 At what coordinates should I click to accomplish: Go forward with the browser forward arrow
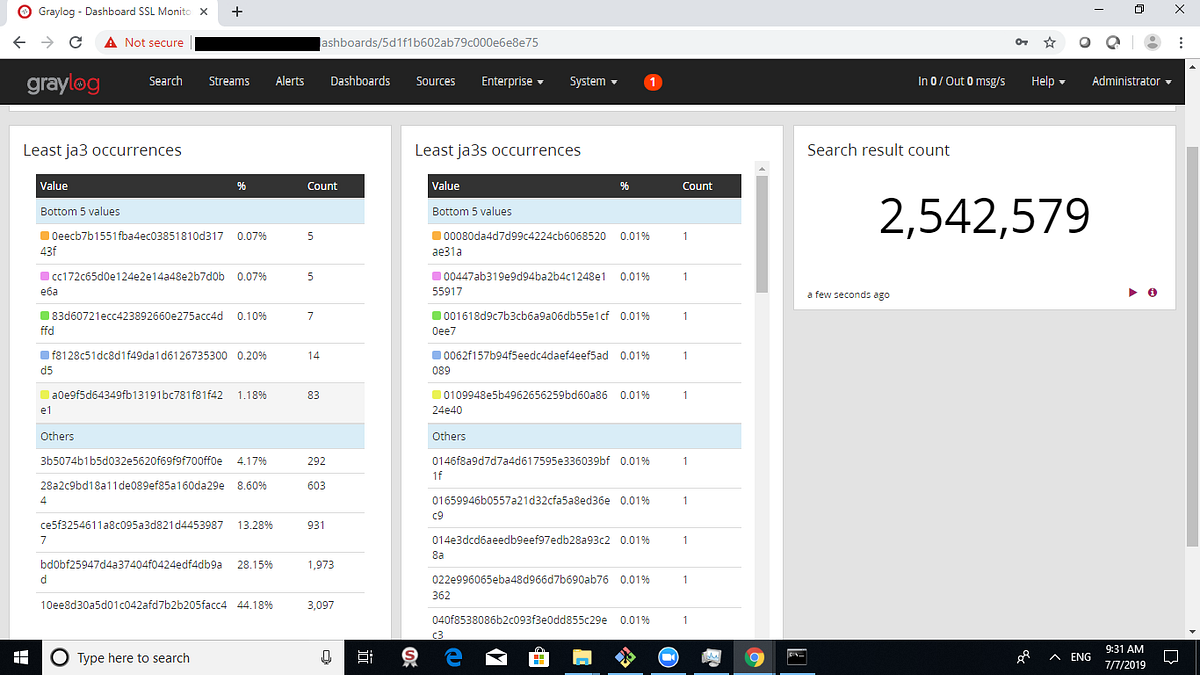pyautogui.click(x=47, y=42)
